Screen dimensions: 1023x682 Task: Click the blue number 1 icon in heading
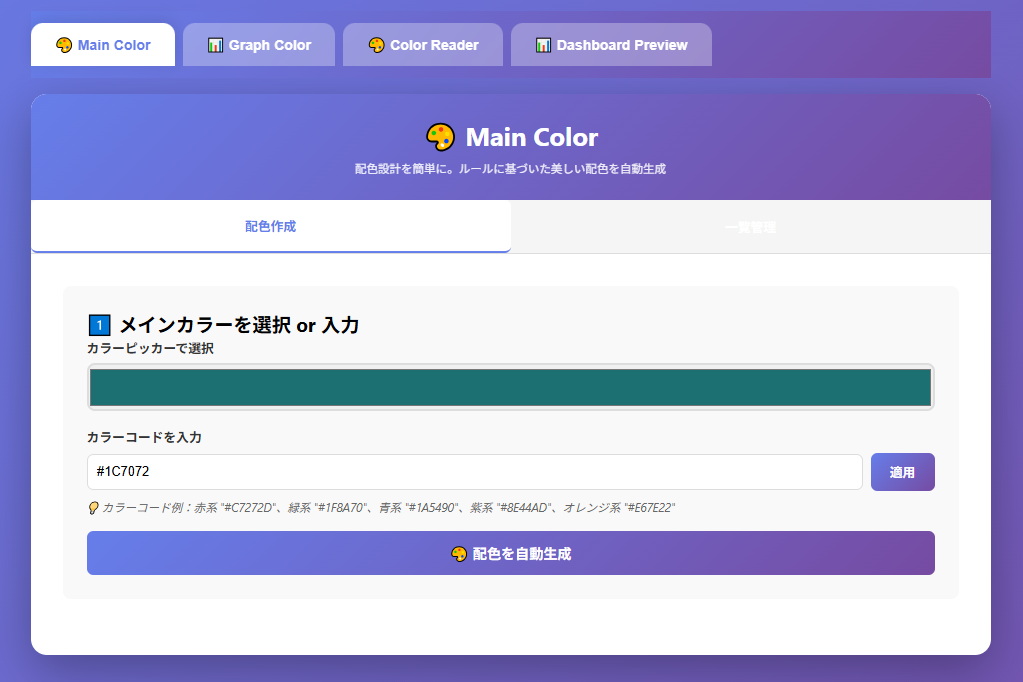coord(98,325)
